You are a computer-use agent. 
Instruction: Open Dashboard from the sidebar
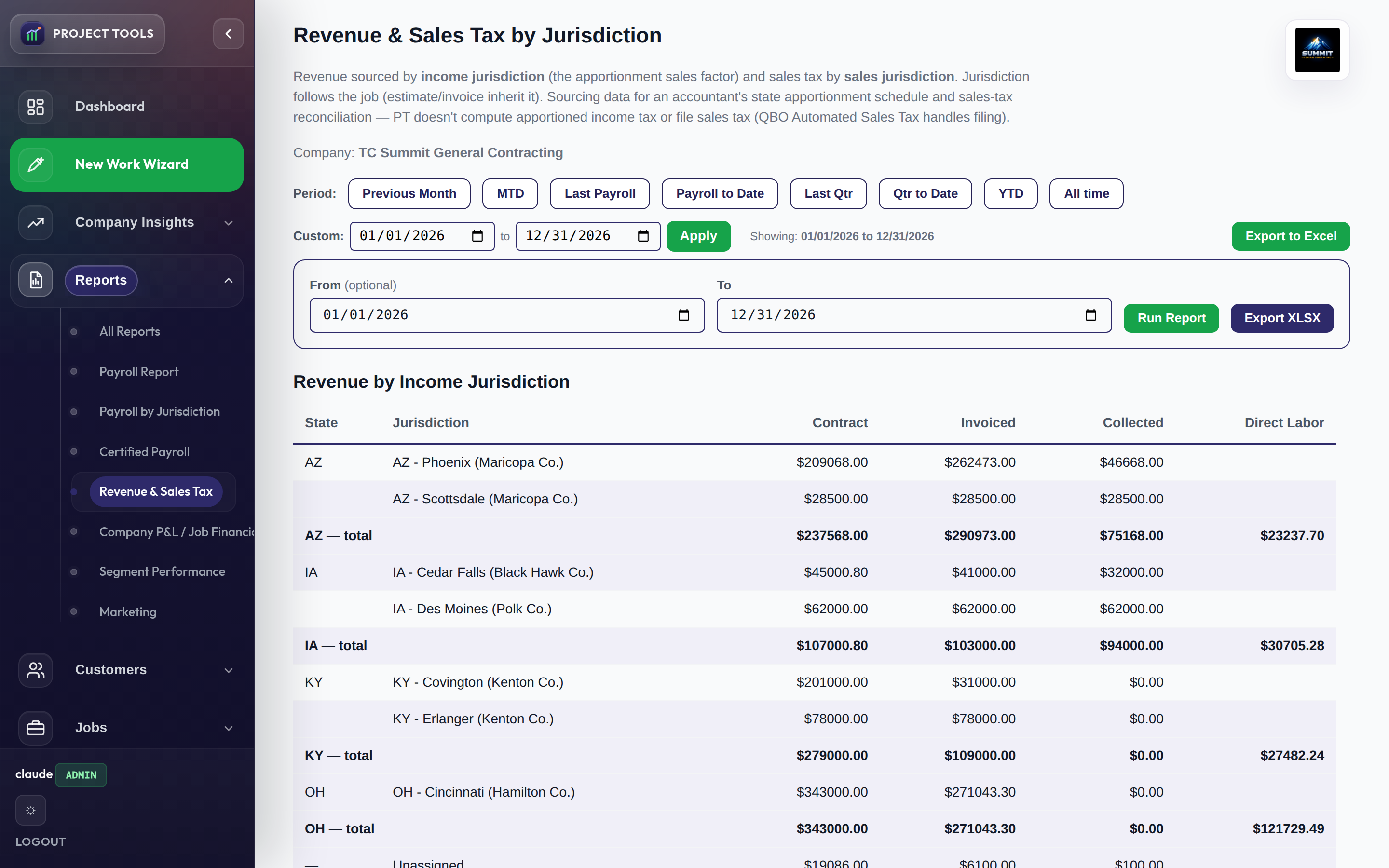tap(127, 107)
